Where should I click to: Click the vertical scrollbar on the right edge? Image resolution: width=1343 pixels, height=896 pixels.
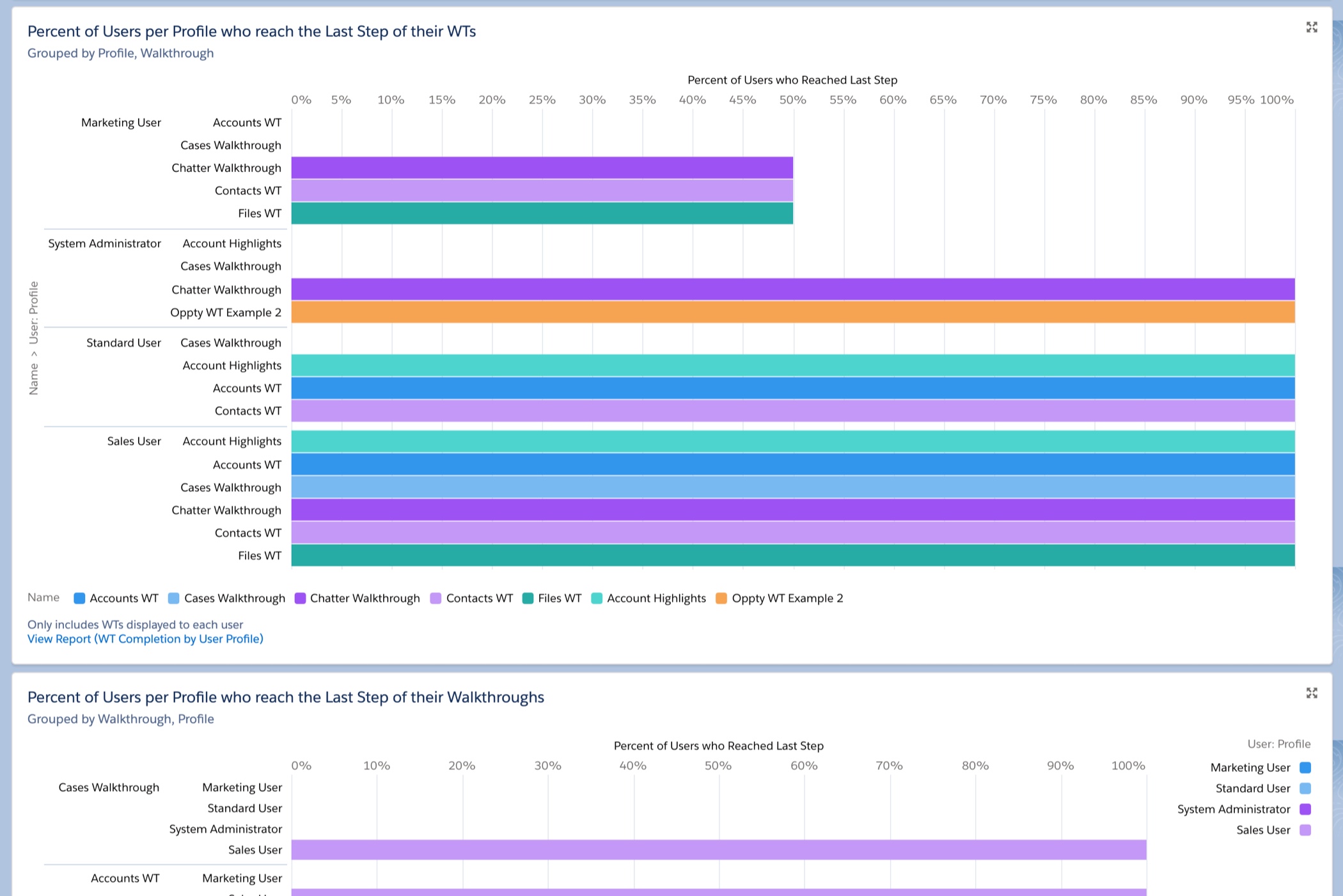(x=1338, y=448)
